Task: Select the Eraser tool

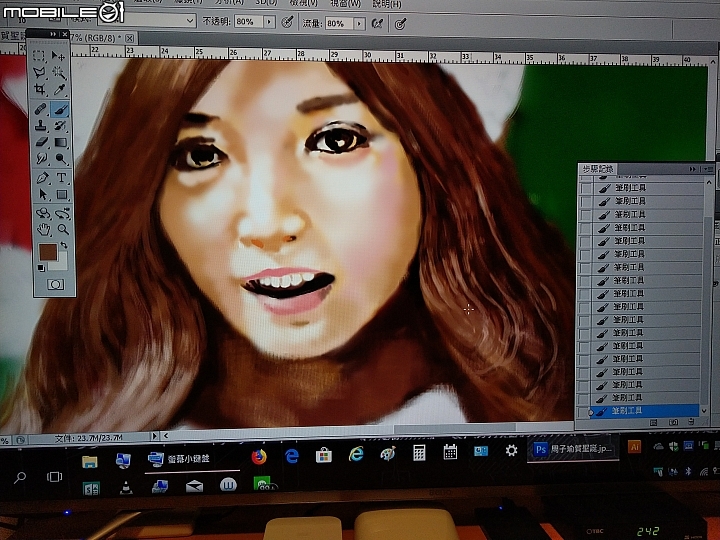Action: coord(41,142)
